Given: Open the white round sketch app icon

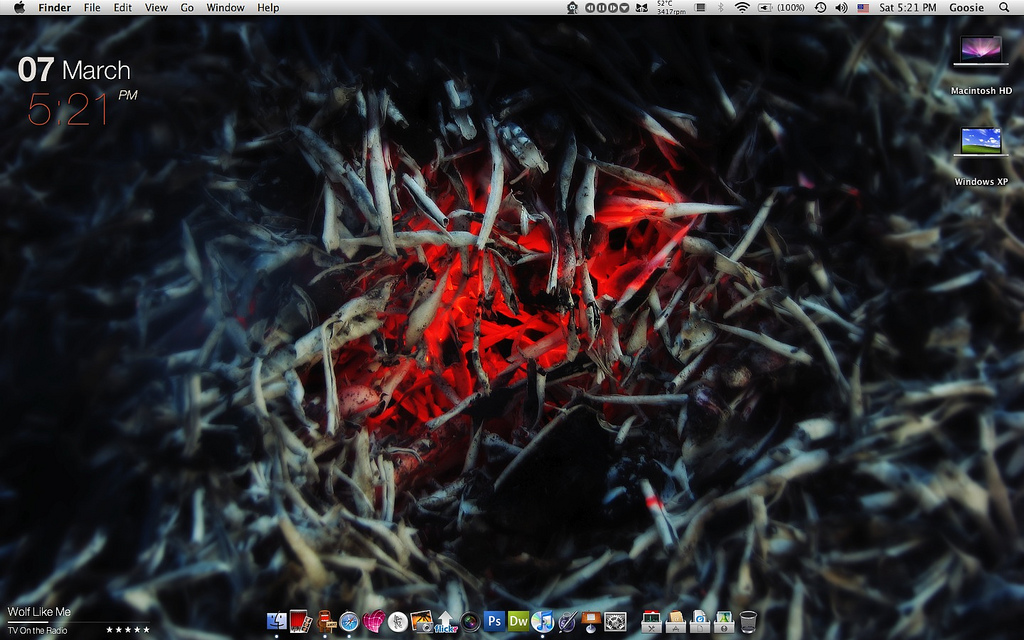Looking at the screenshot, I should 398,621.
